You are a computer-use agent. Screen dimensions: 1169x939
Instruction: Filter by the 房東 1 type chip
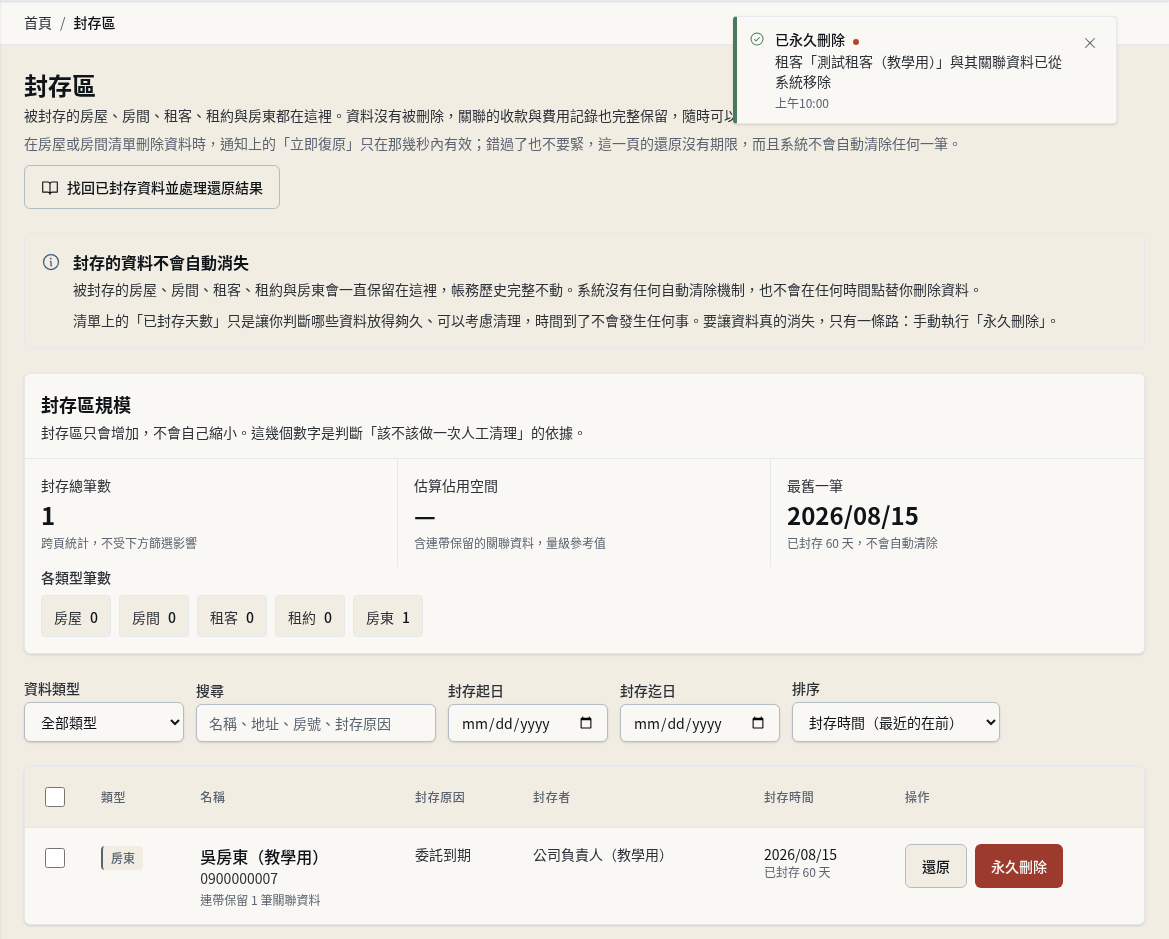(388, 616)
